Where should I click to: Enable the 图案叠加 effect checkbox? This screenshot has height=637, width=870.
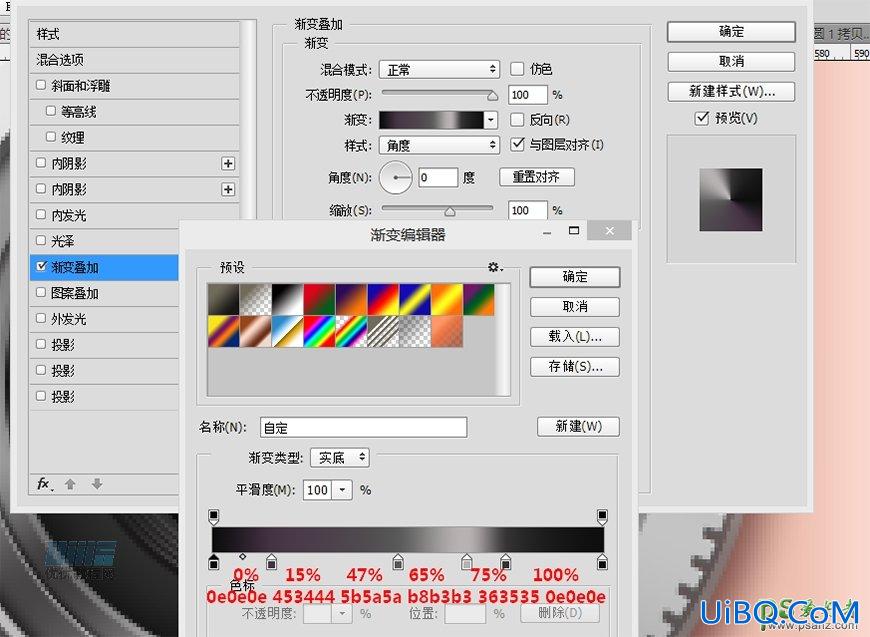click(x=41, y=292)
